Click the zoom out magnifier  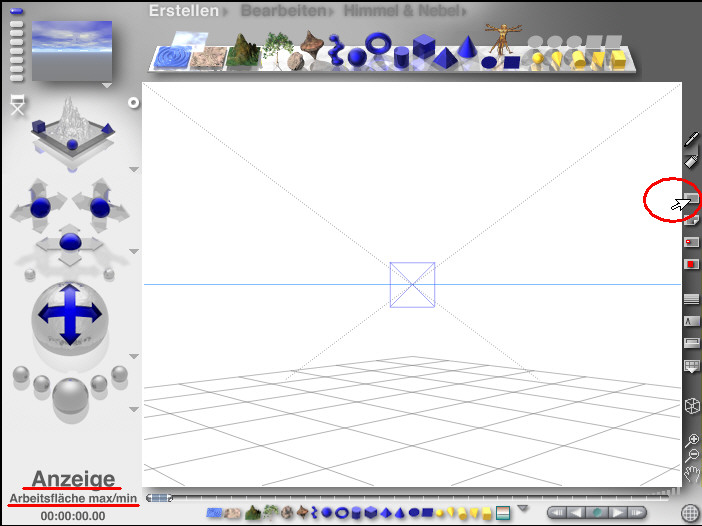pyautogui.click(x=692, y=456)
